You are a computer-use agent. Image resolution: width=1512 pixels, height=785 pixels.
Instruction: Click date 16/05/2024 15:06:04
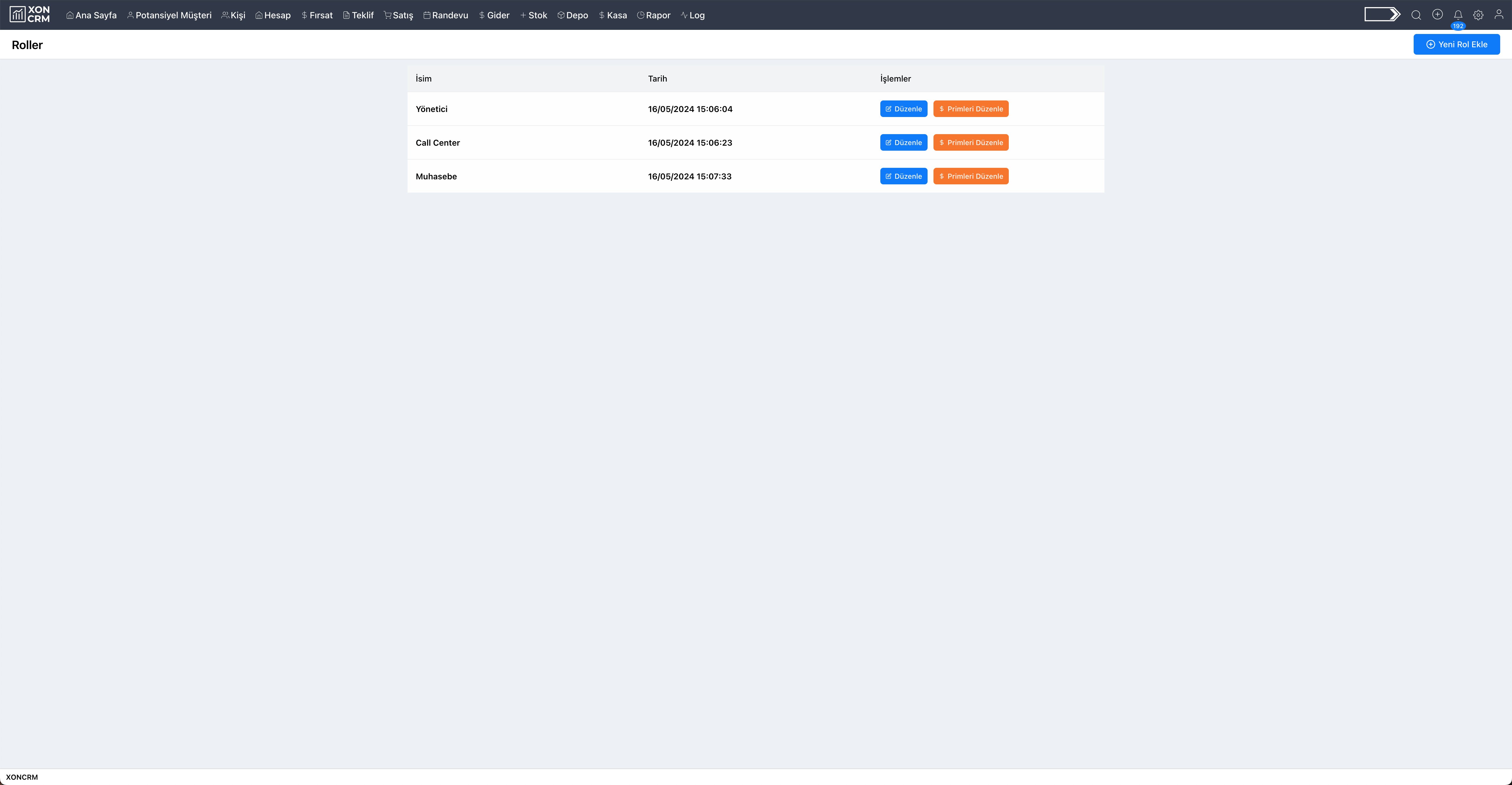tap(690, 109)
